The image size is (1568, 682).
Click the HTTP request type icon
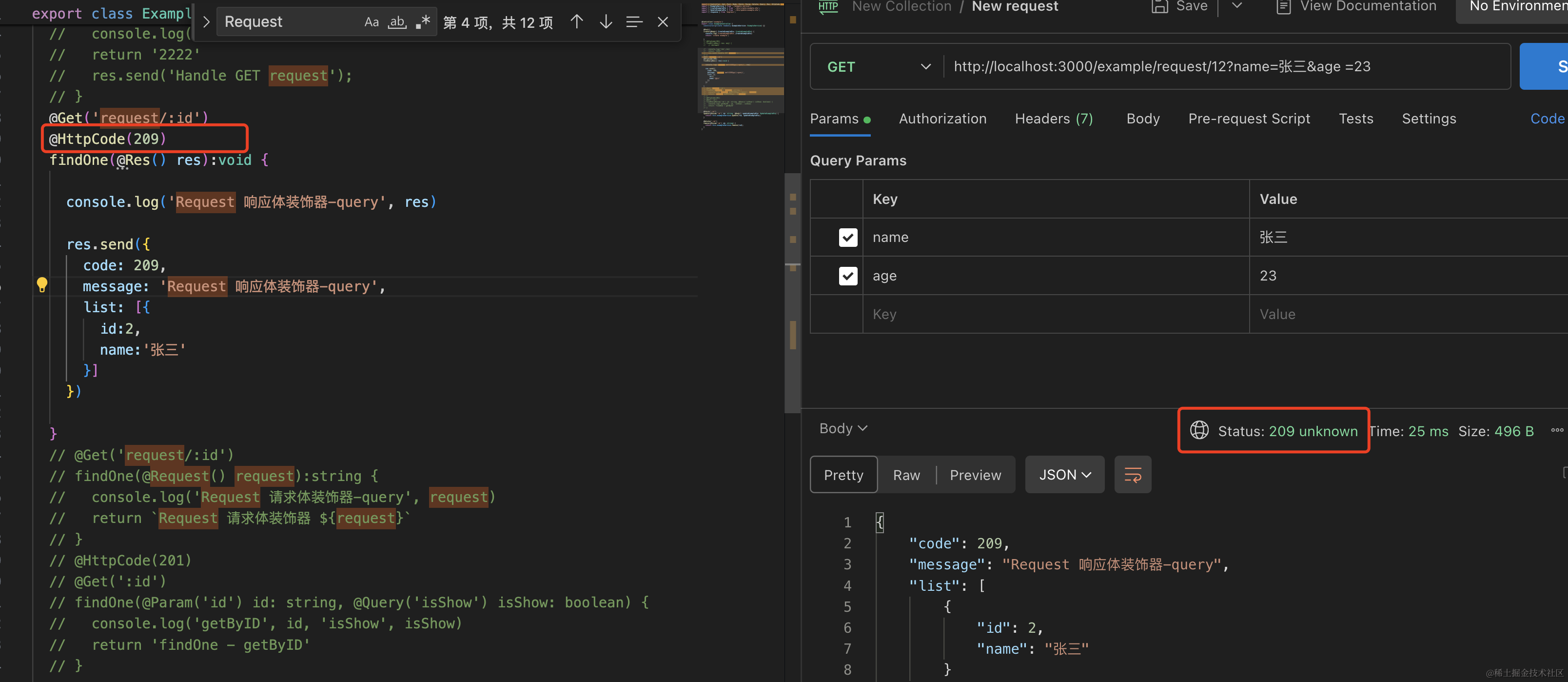(828, 7)
